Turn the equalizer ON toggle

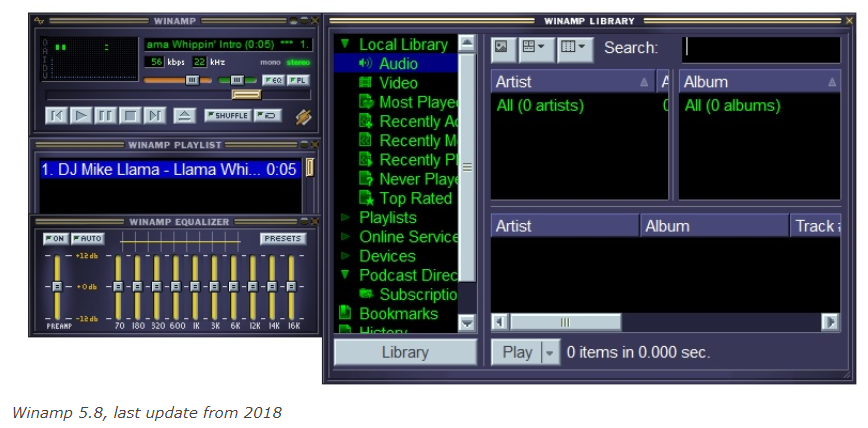tap(55, 239)
